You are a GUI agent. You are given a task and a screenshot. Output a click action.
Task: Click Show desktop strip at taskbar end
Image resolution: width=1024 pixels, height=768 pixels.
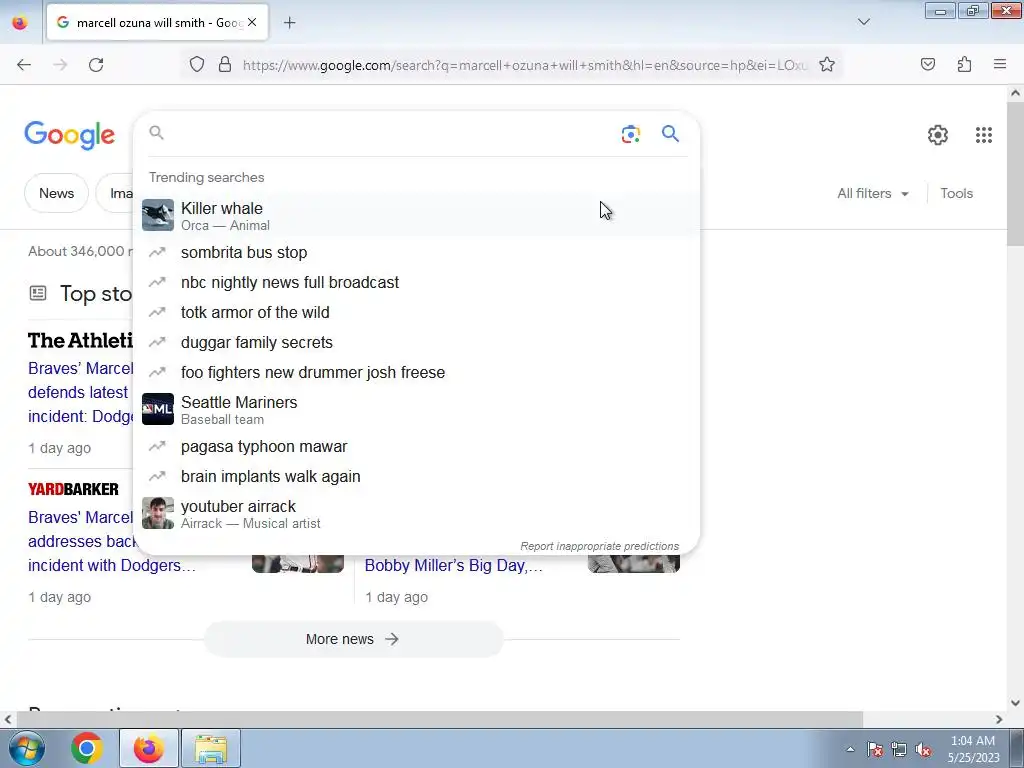pyautogui.click(x=1017, y=748)
